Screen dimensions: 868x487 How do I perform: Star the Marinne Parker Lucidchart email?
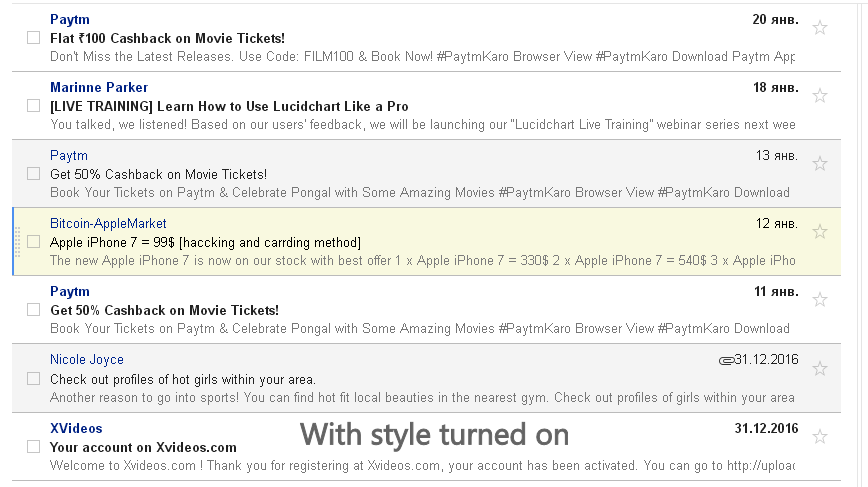(x=820, y=96)
